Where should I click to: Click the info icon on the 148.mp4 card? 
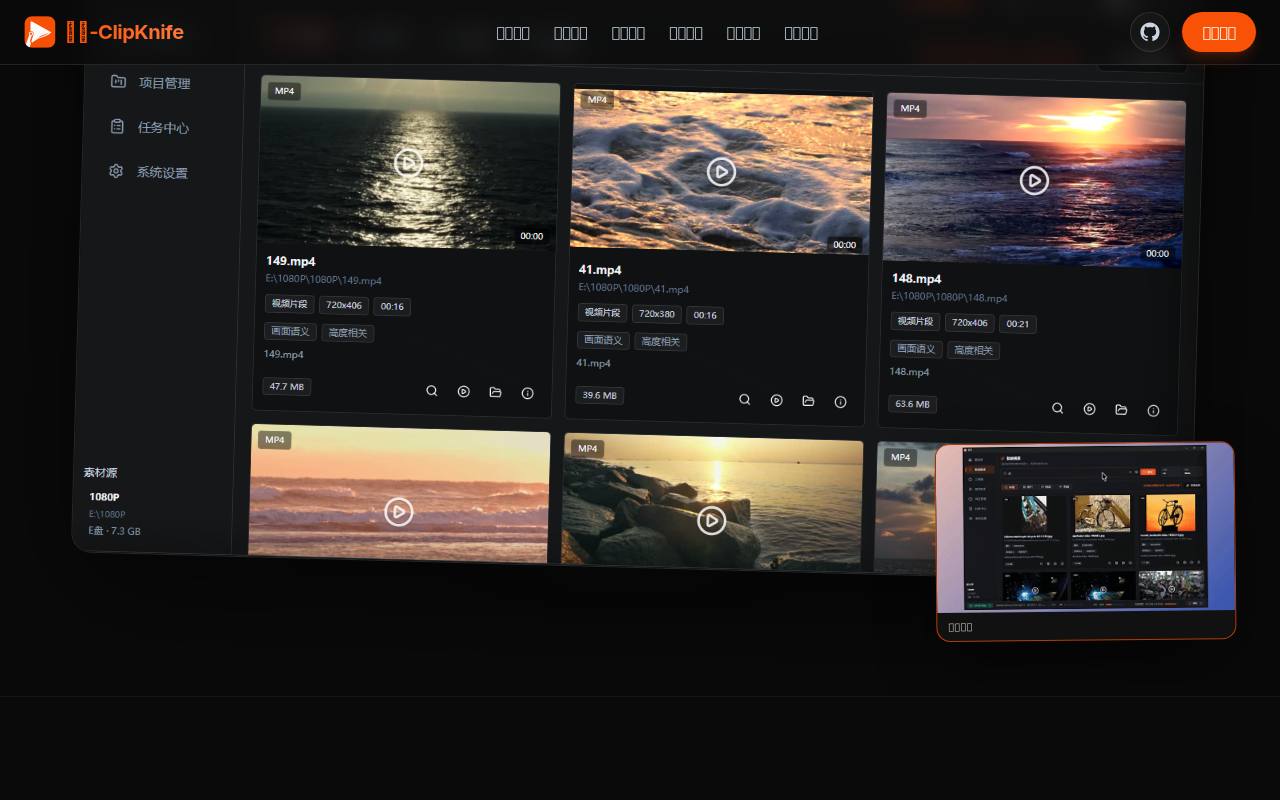(x=1153, y=410)
